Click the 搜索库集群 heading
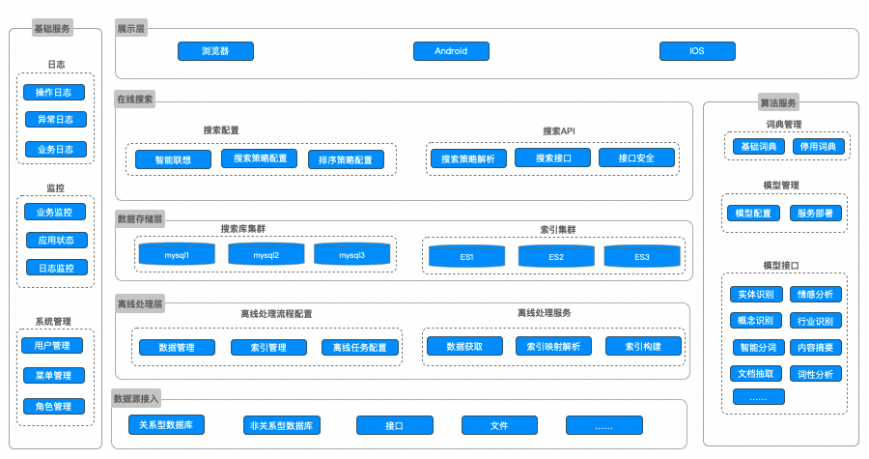Viewport: 869px width, 459px height. 243,228
